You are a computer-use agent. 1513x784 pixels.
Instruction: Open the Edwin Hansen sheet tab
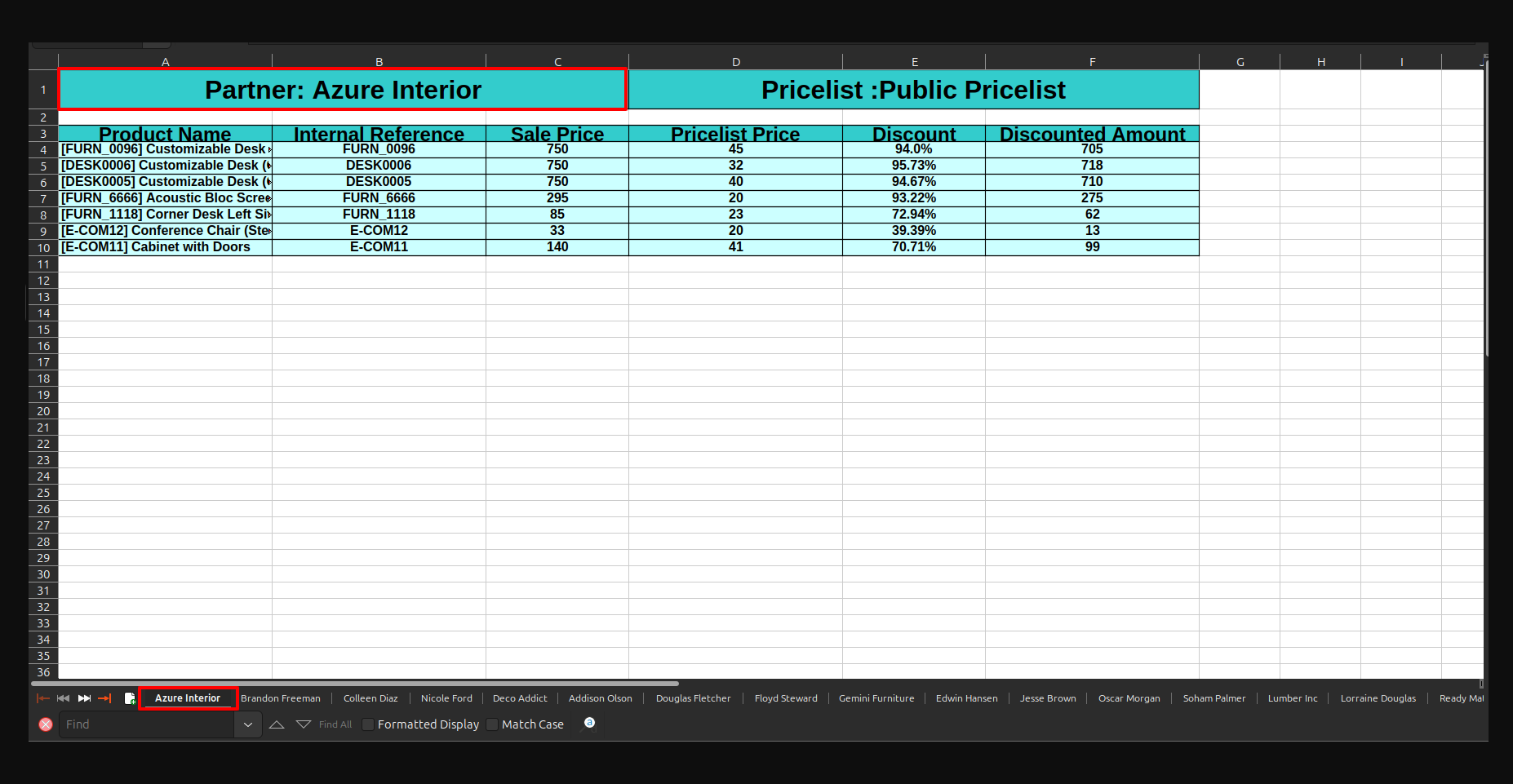[967, 698]
